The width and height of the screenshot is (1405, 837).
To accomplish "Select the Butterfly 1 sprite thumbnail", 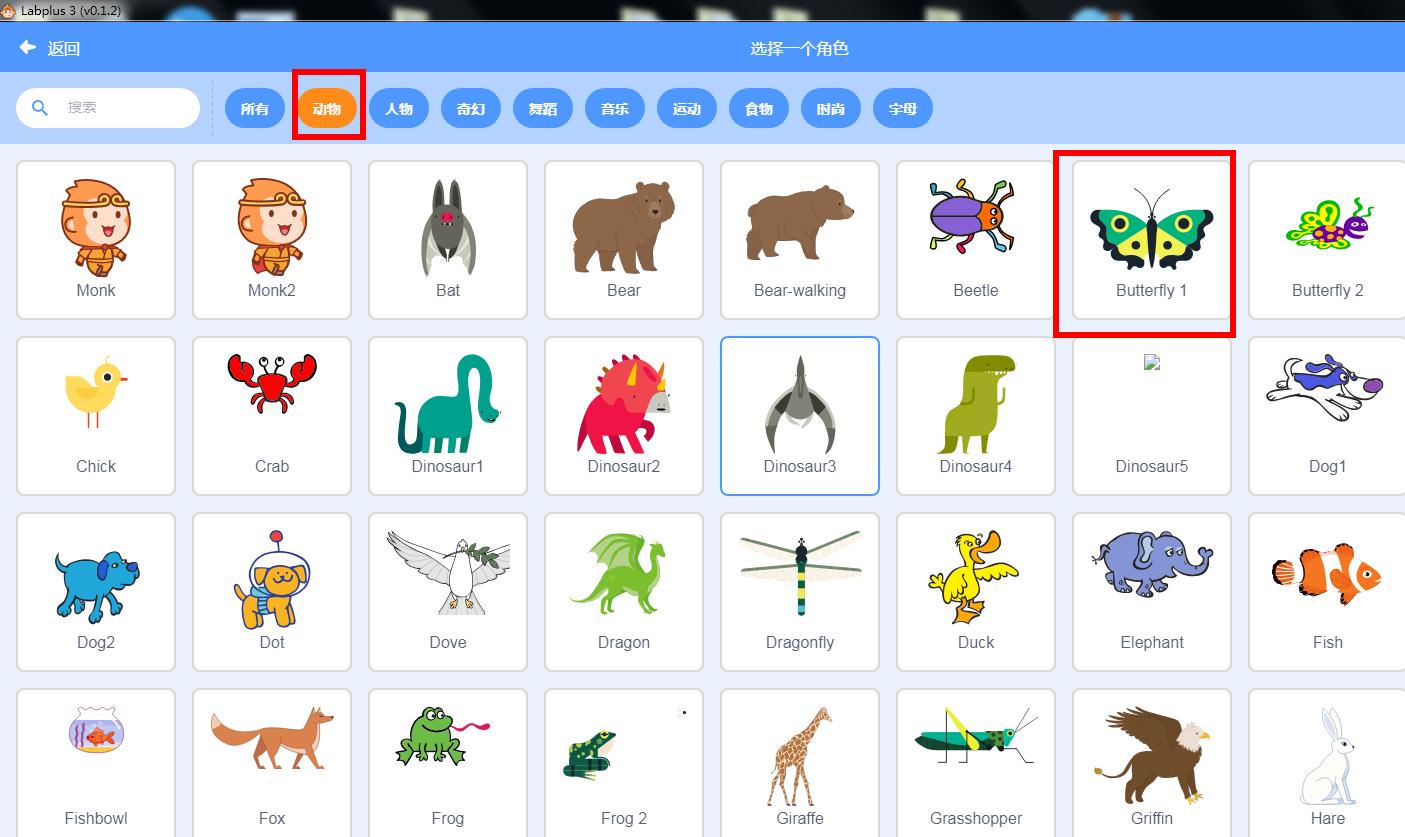I will coord(1152,240).
